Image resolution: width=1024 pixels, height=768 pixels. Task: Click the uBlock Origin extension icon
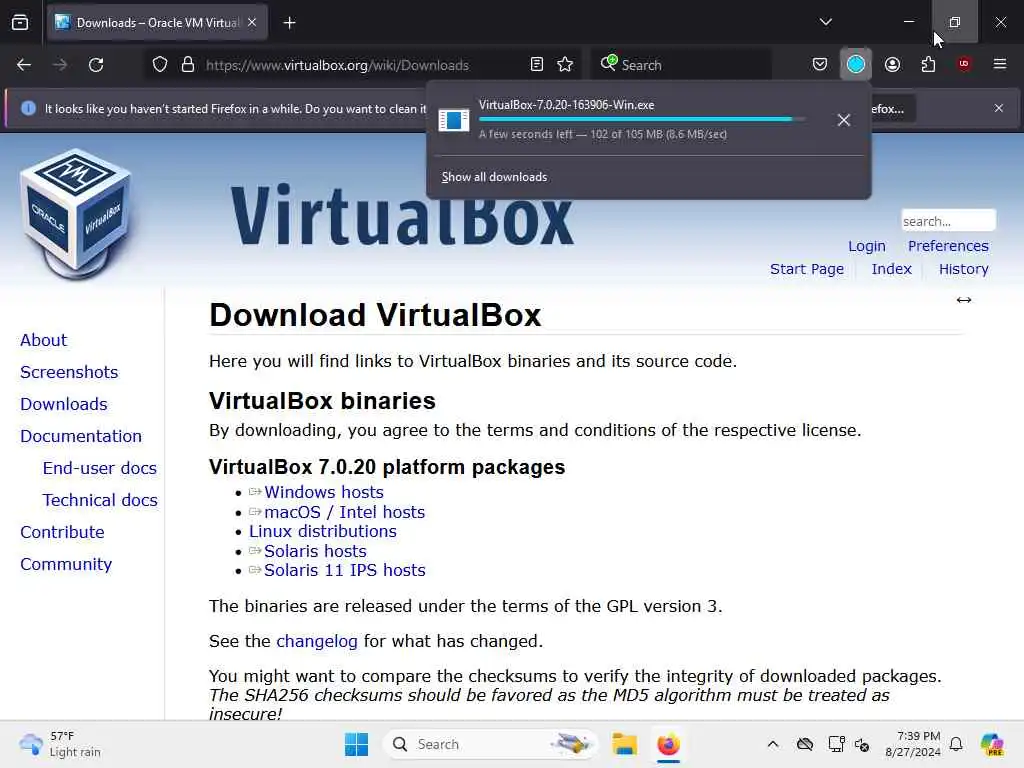964,64
